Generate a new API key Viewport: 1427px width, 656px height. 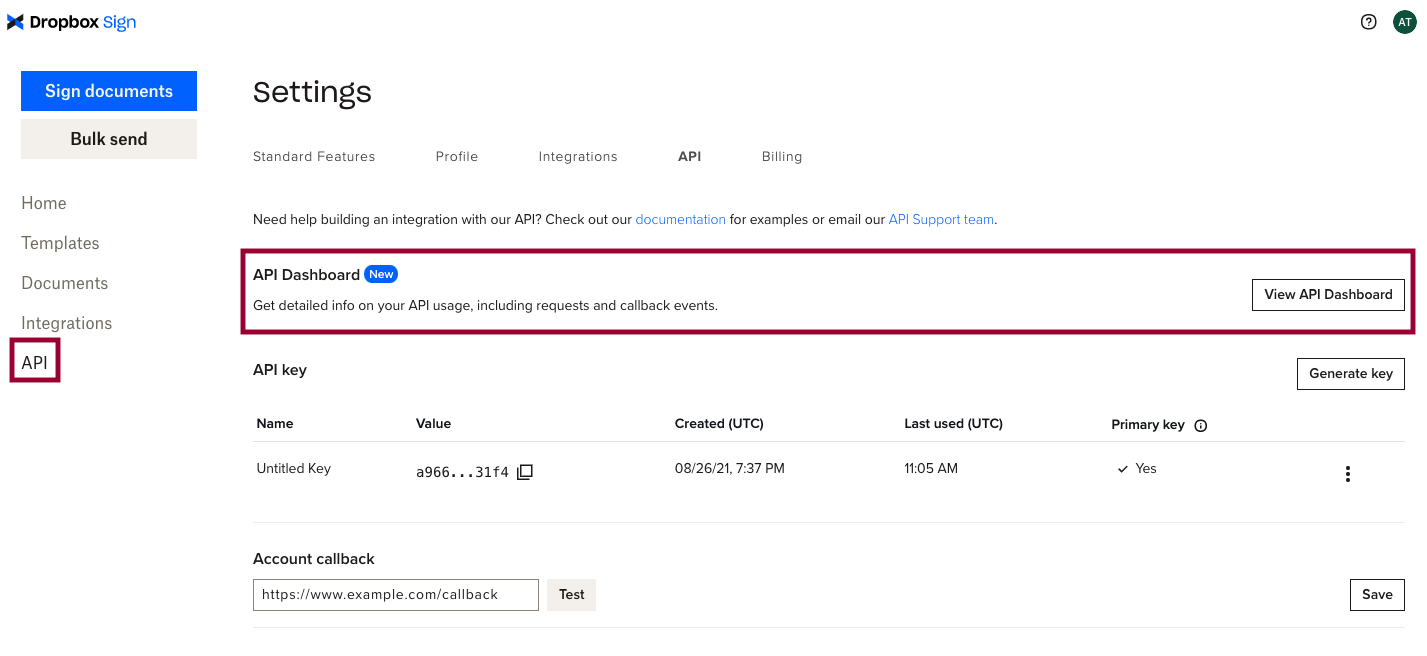tap(1350, 373)
